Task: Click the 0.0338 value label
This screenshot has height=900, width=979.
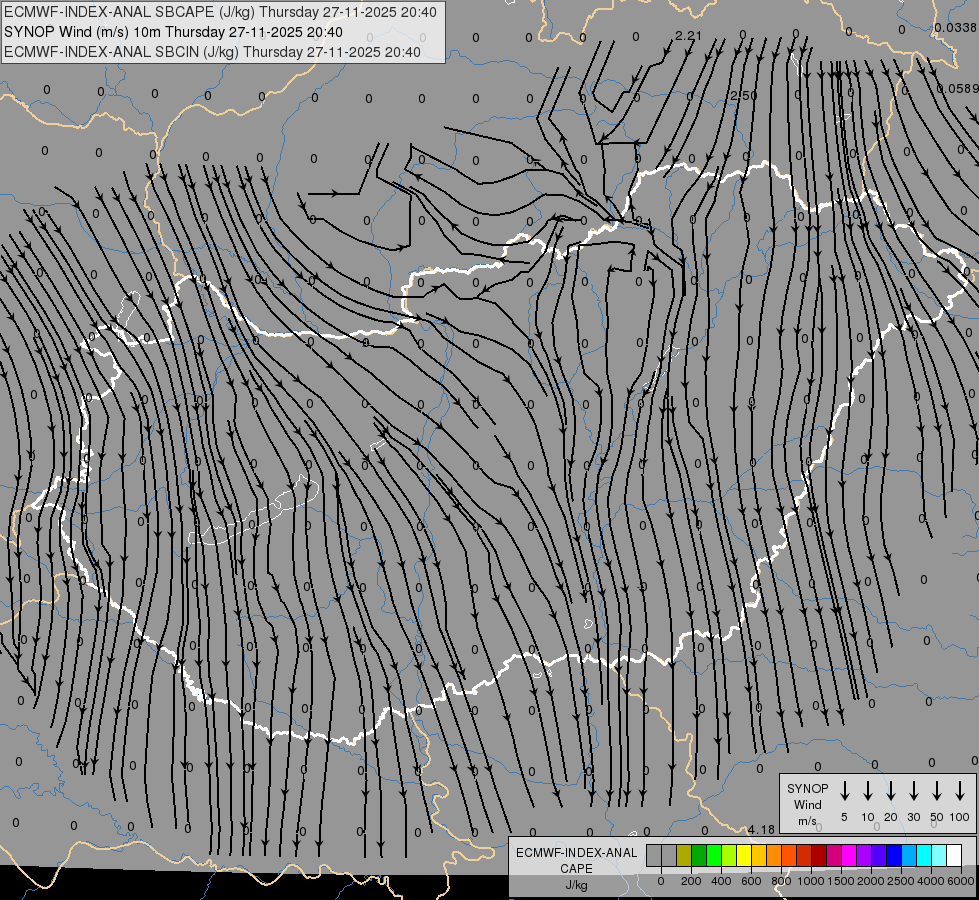Action: (955, 27)
